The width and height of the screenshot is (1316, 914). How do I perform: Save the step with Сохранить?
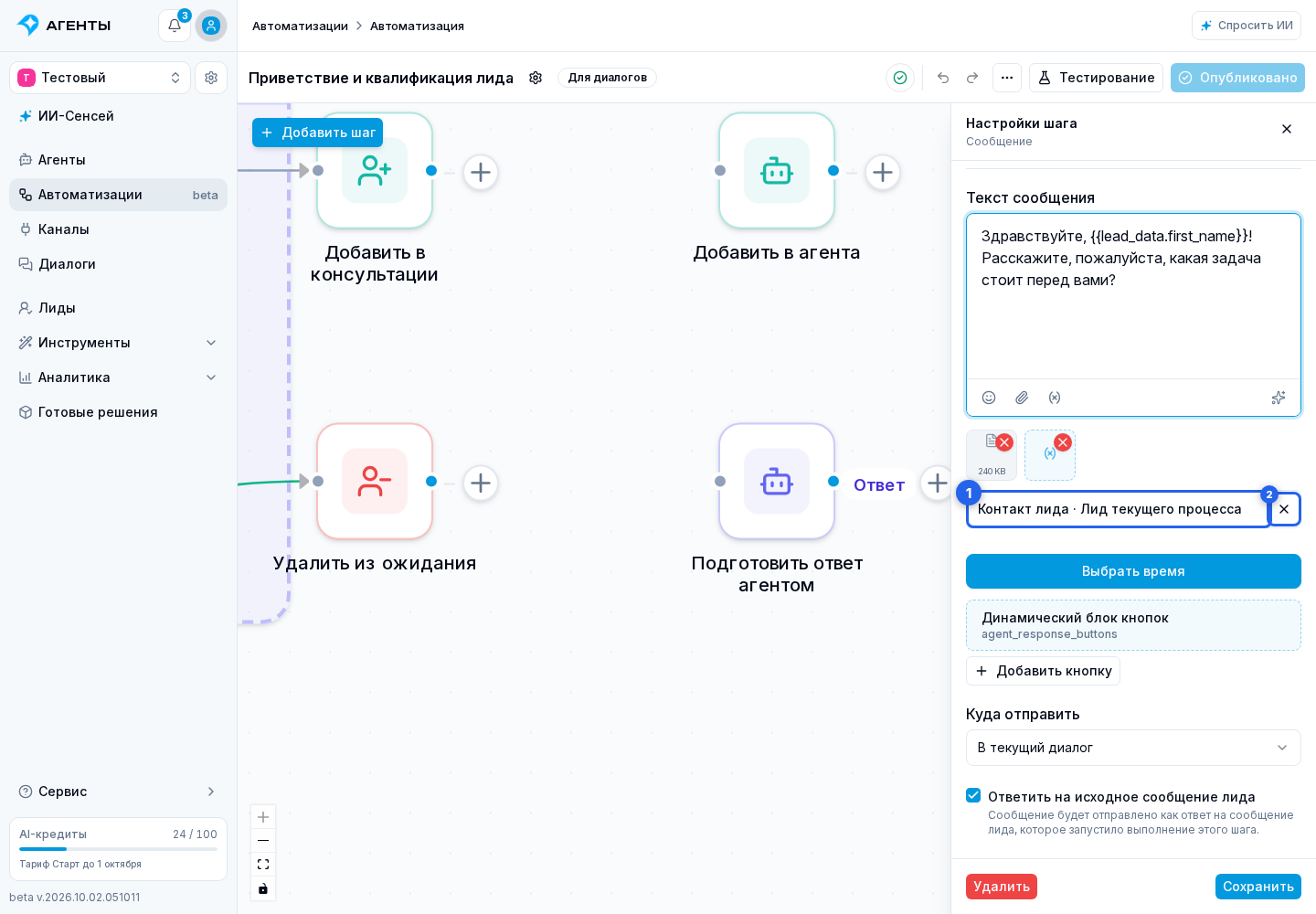coord(1258,887)
